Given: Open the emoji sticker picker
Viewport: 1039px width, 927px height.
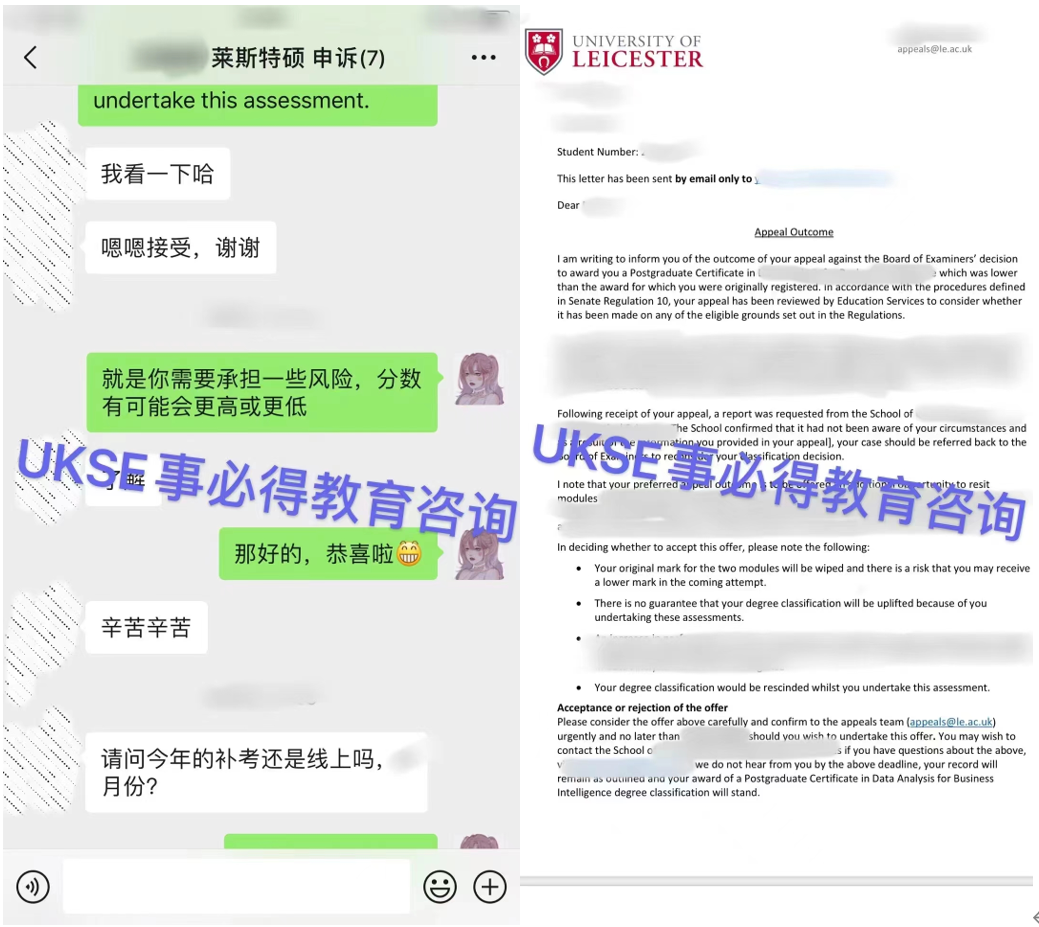Looking at the screenshot, I should coord(440,887).
